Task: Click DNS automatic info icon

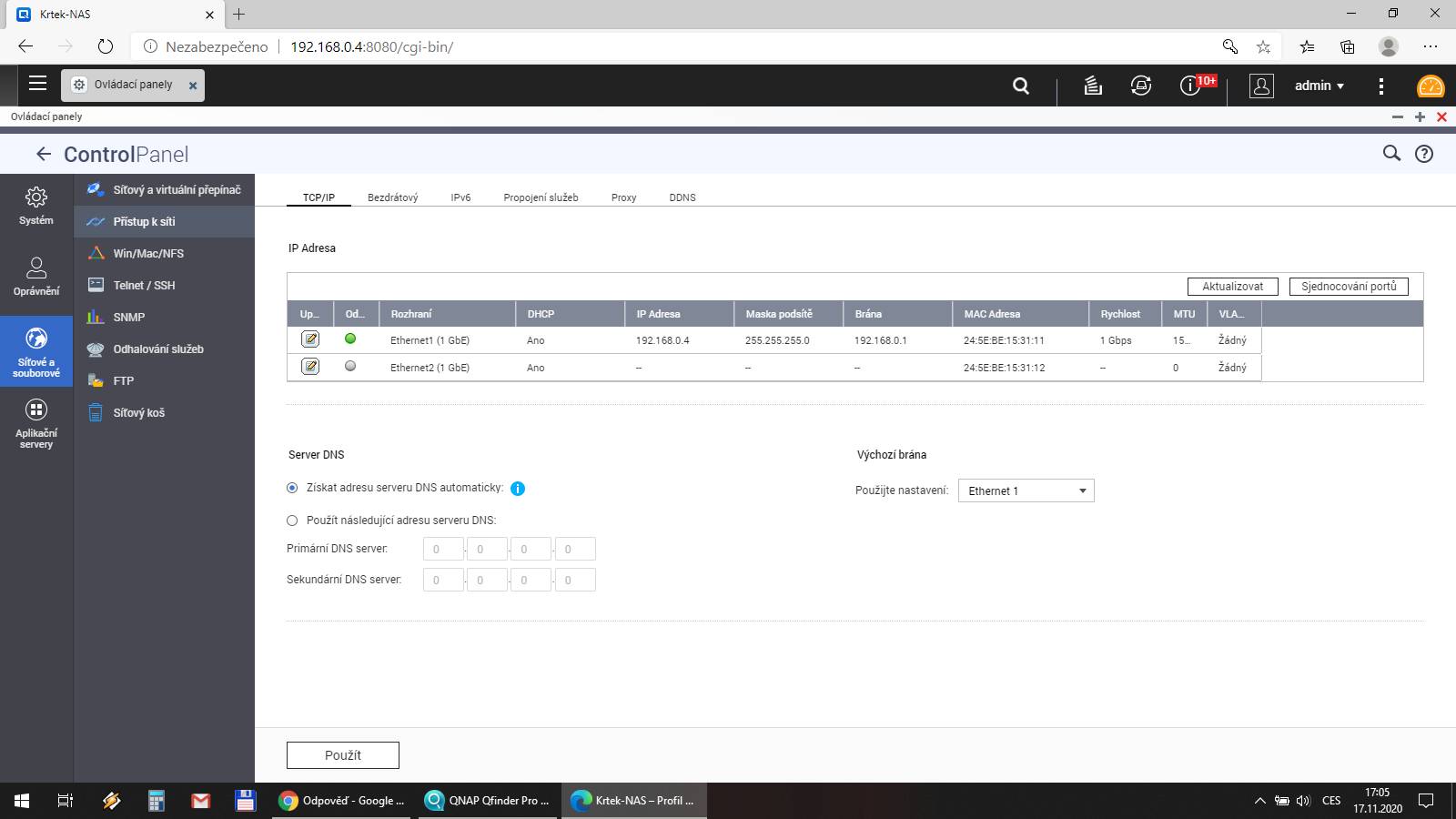Action: (518, 489)
